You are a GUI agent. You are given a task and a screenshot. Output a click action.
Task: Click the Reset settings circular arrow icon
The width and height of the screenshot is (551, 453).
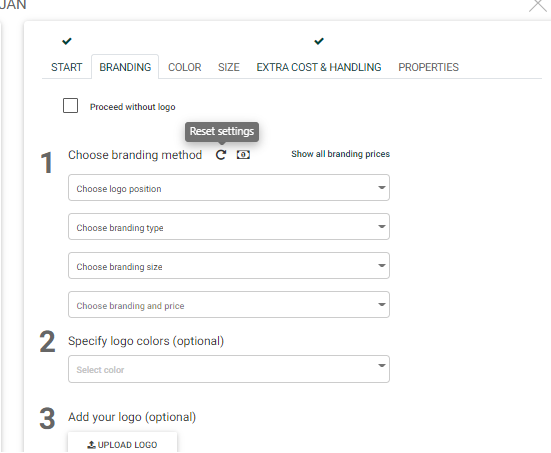pos(221,155)
